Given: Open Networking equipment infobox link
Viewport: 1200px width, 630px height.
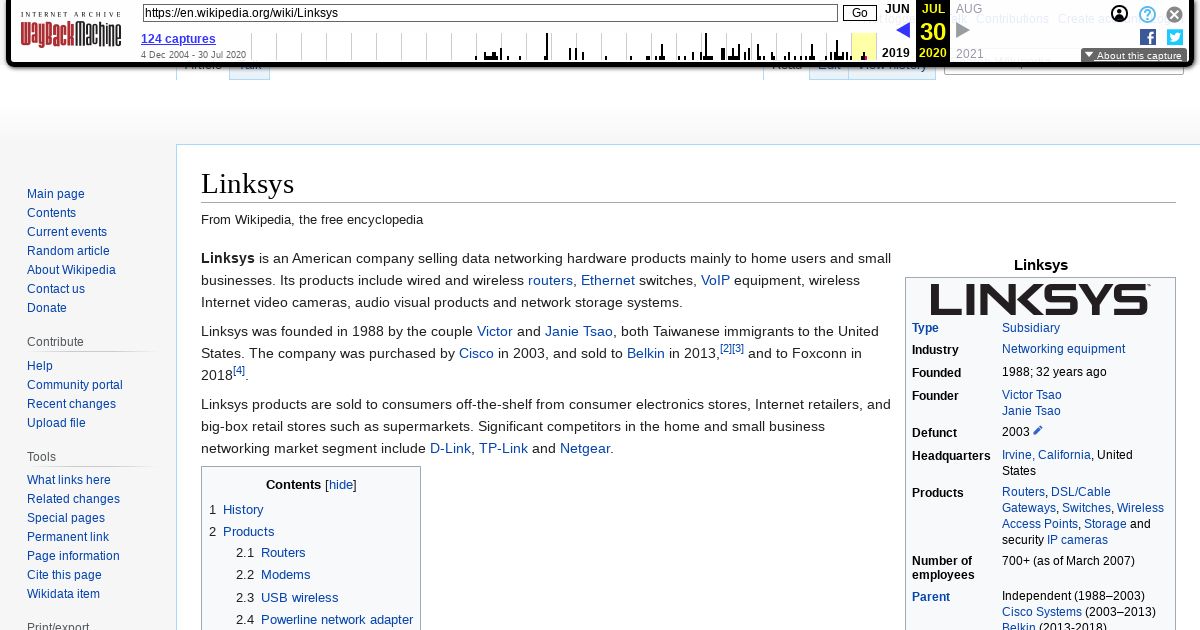Looking at the screenshot, I should tap(1063, 349).
